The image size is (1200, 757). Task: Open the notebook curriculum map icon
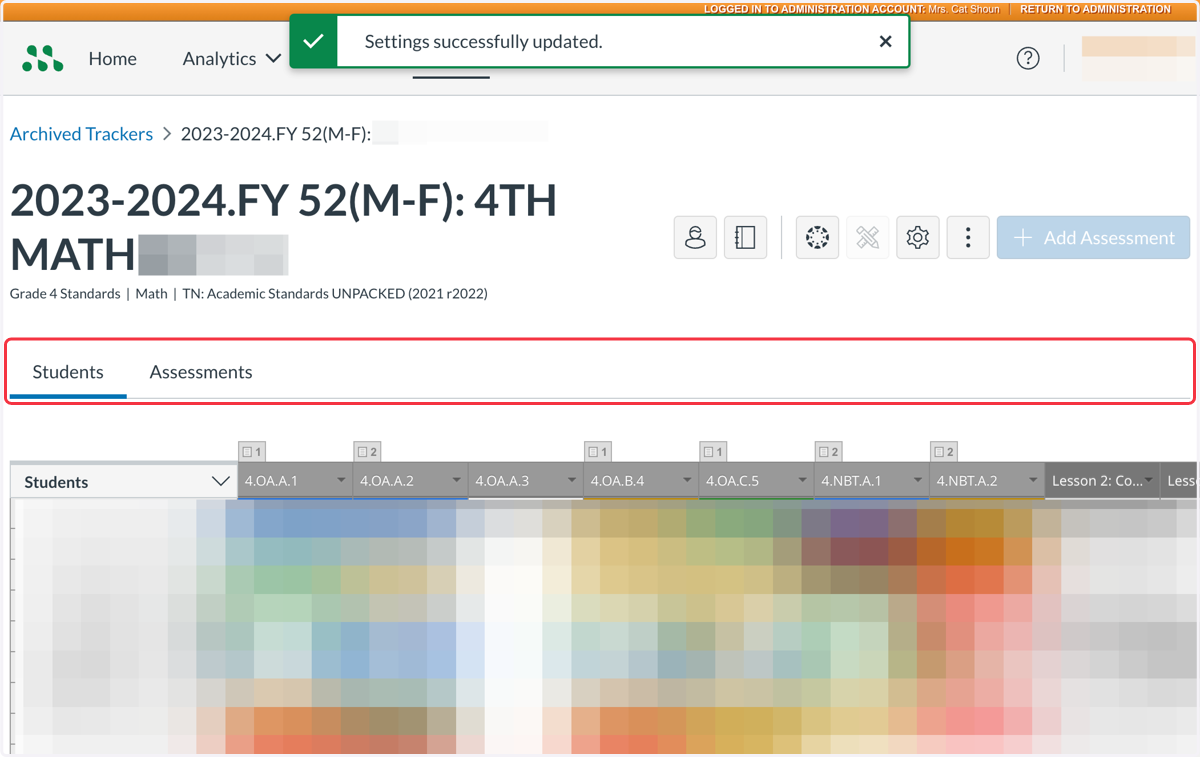point(745,237)
